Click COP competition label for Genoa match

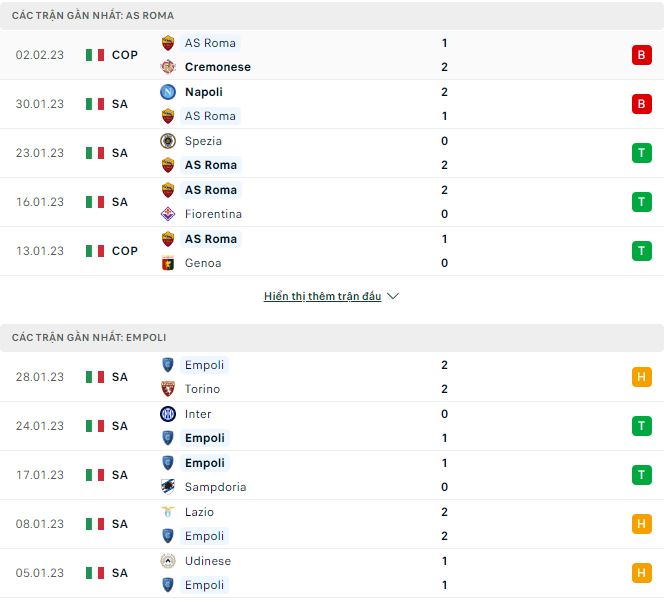click(125, 251)
